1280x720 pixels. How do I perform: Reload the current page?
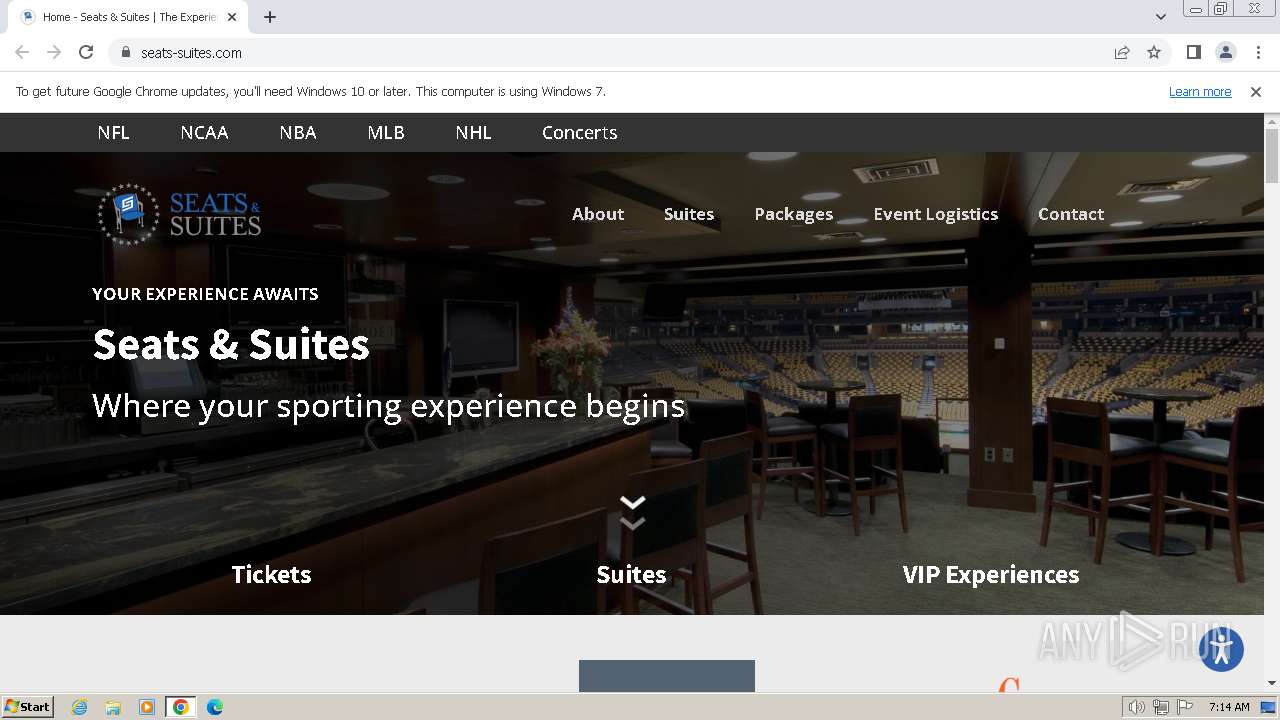[86, 52]
